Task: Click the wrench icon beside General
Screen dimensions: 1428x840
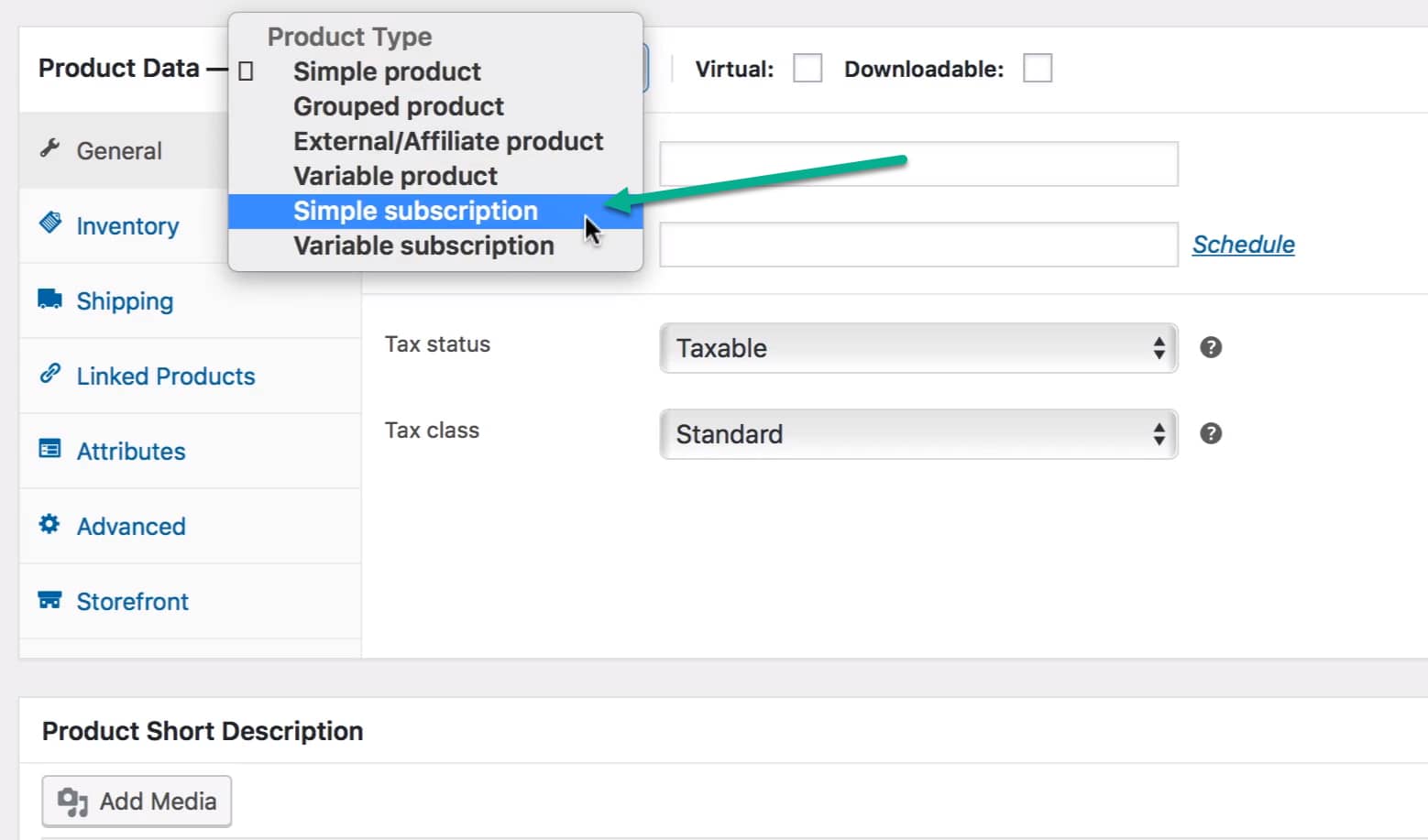Action: [x=49, y=148]
